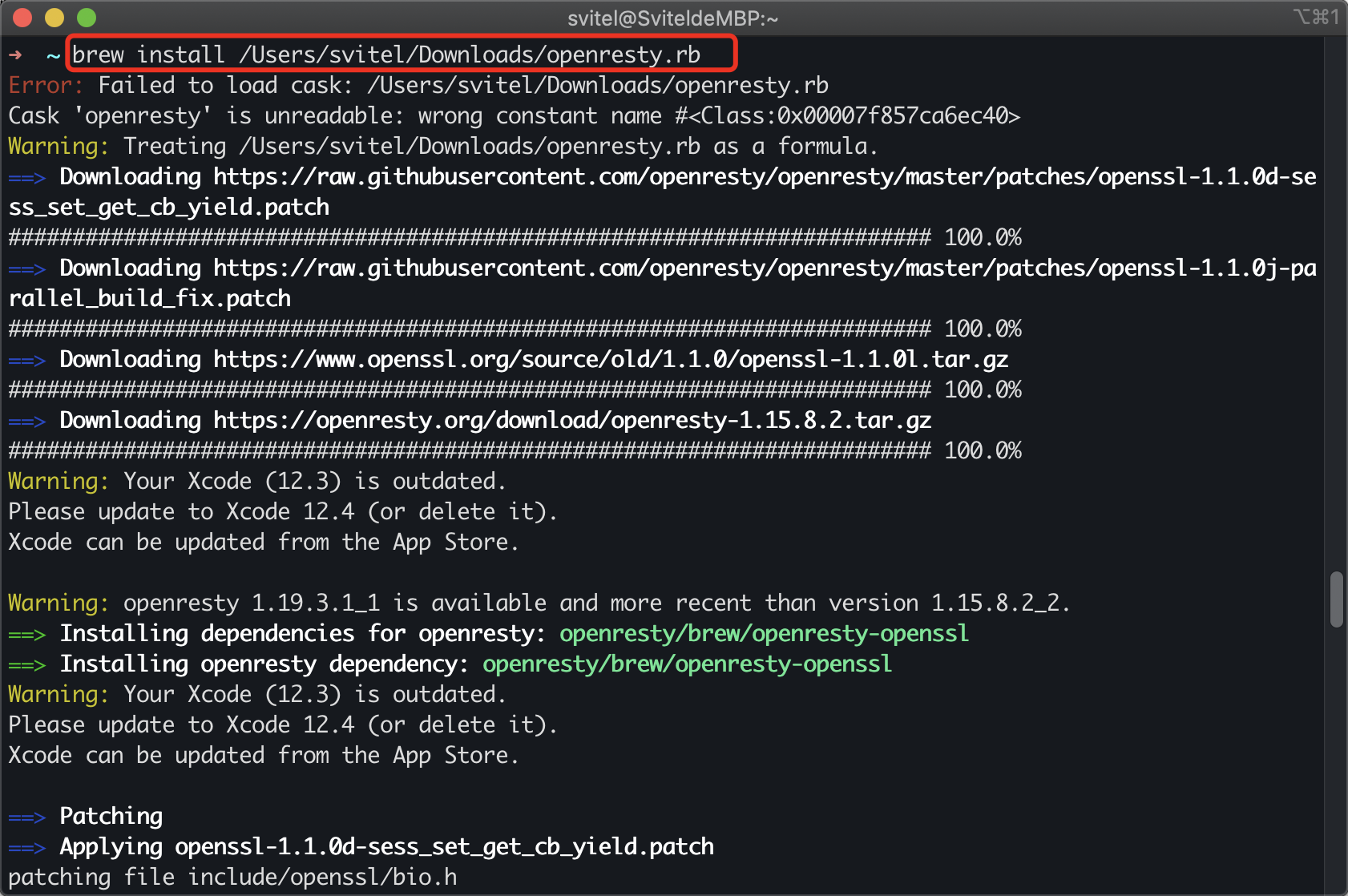Click the red Error: label
This screenshot has width=1348, height=896.
tap(46, 85)
